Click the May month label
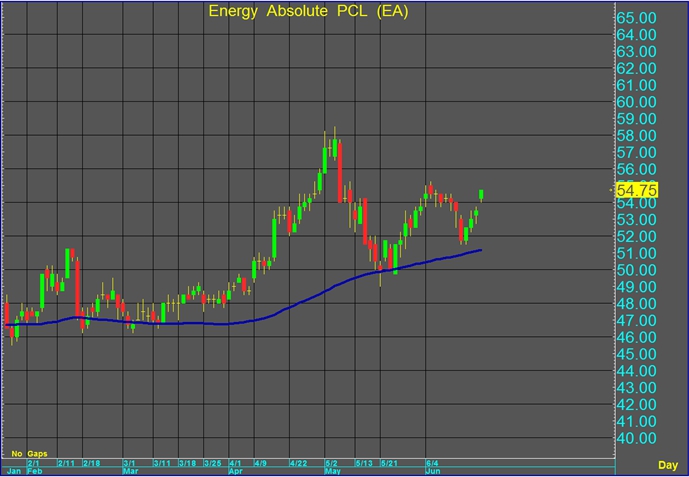The image size is (689, 477). point(333,471)
